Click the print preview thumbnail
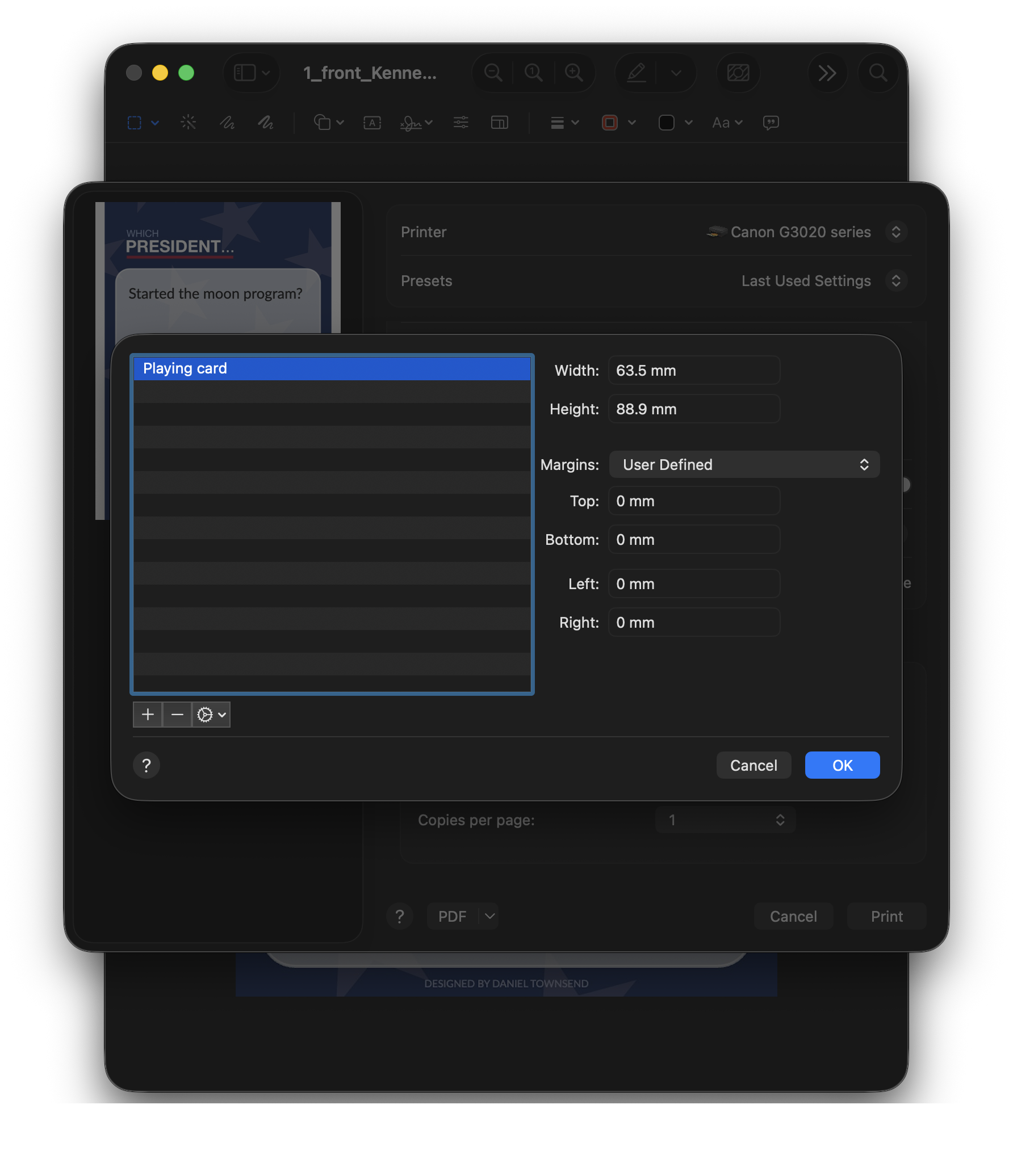 (218, 267)
